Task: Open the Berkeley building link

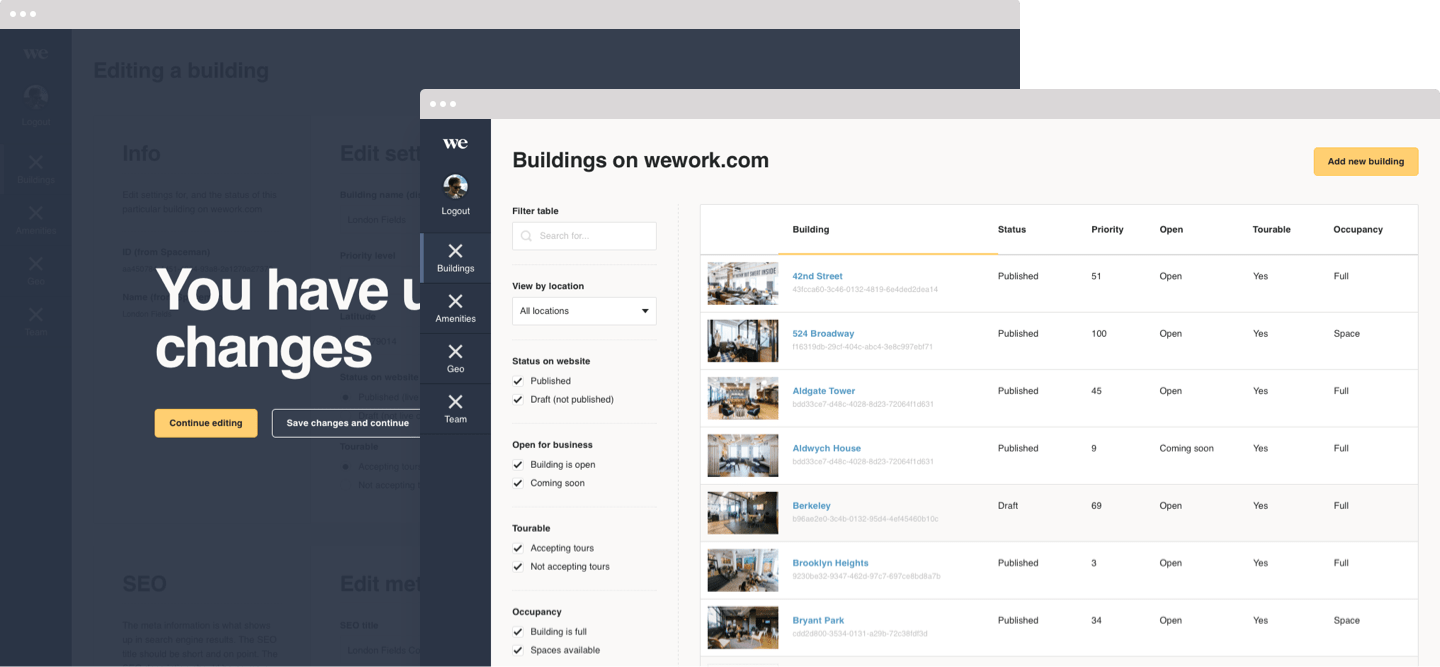Action: click(811, 506)
